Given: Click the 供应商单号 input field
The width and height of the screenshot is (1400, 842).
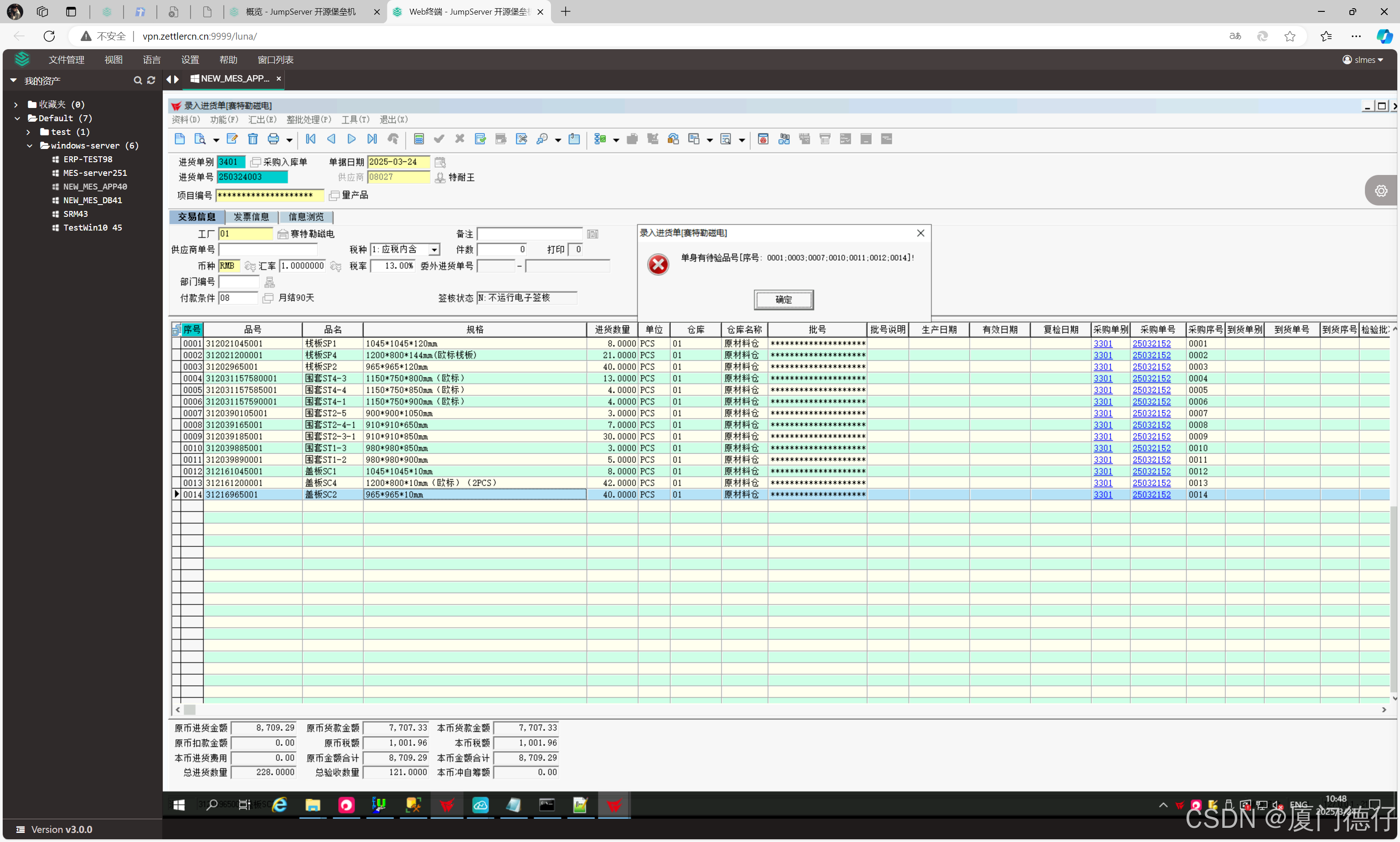Looking at the screenshot, I should (x=268, y=250).
